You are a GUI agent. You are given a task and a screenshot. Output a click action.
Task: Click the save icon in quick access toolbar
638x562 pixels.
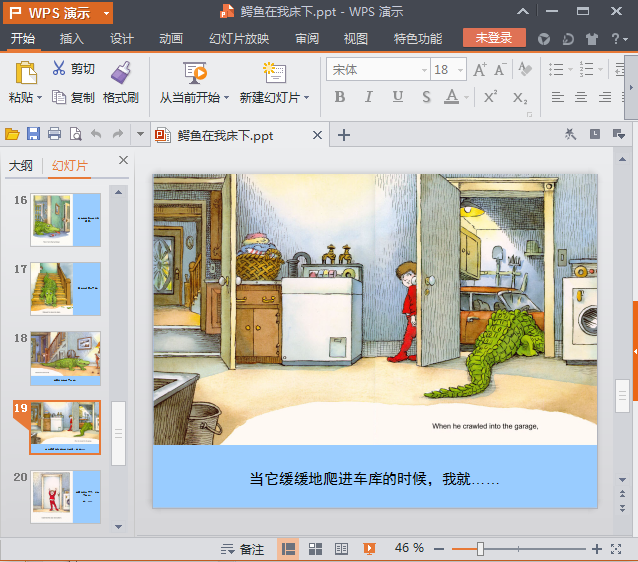33,134
